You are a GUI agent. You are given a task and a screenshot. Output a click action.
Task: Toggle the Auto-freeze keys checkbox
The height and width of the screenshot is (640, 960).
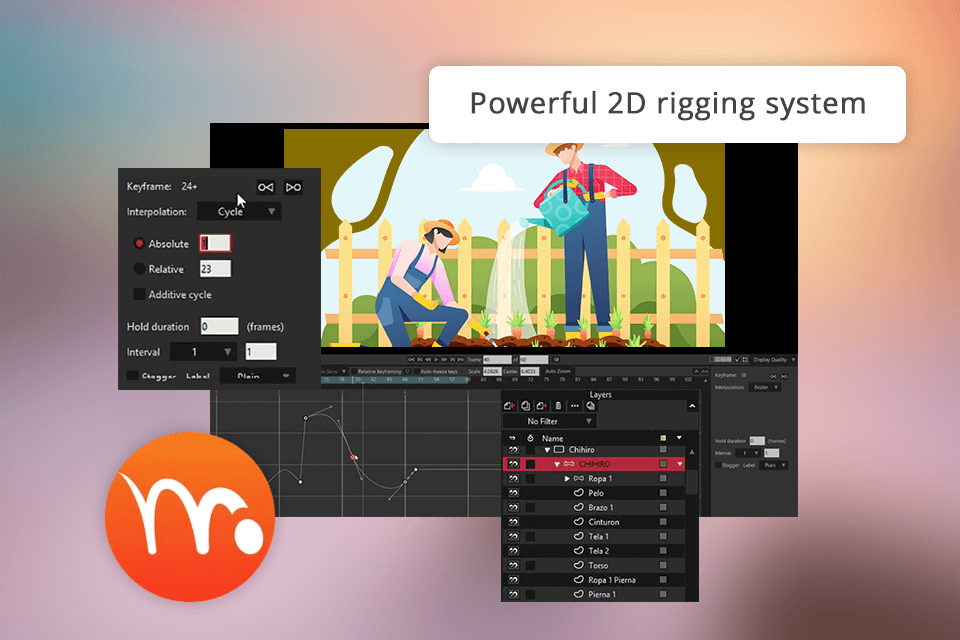pos(417,371)
